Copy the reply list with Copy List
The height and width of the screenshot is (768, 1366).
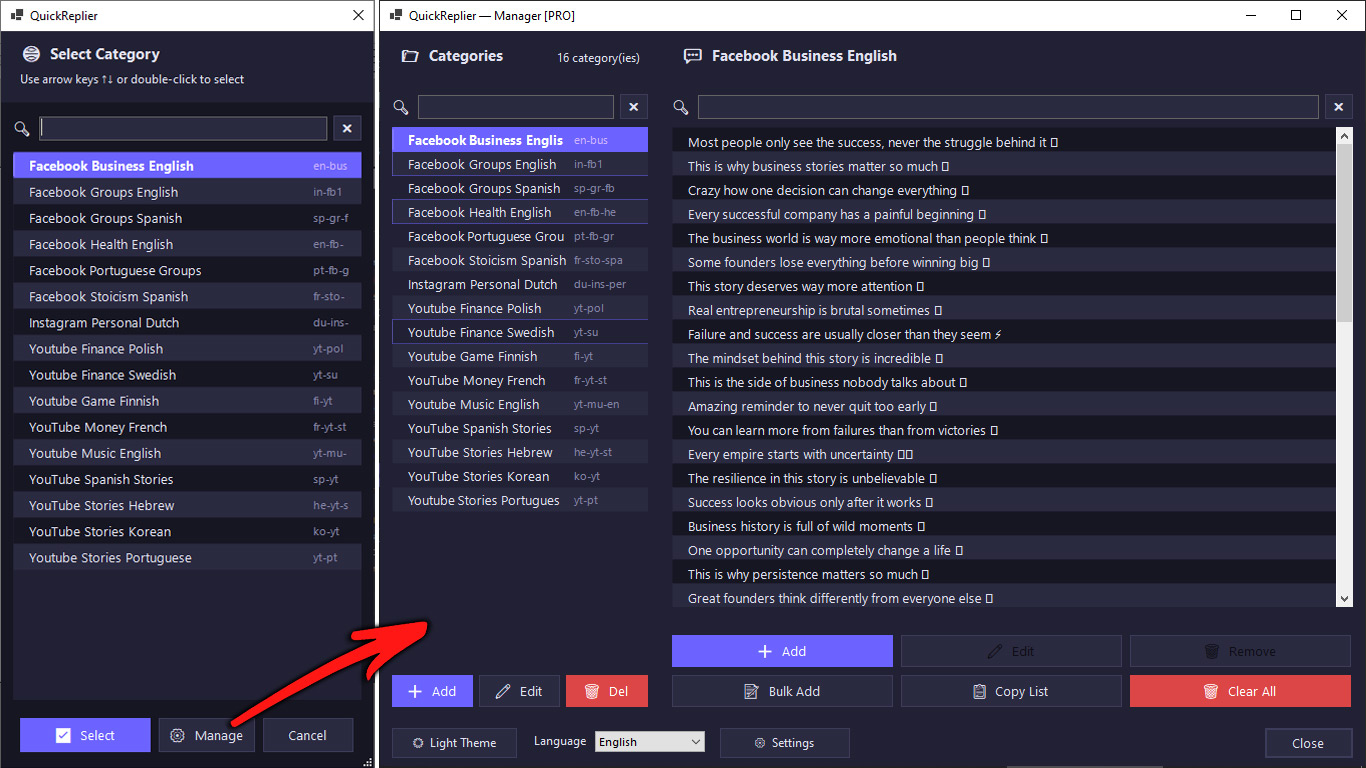point(1011,691)
